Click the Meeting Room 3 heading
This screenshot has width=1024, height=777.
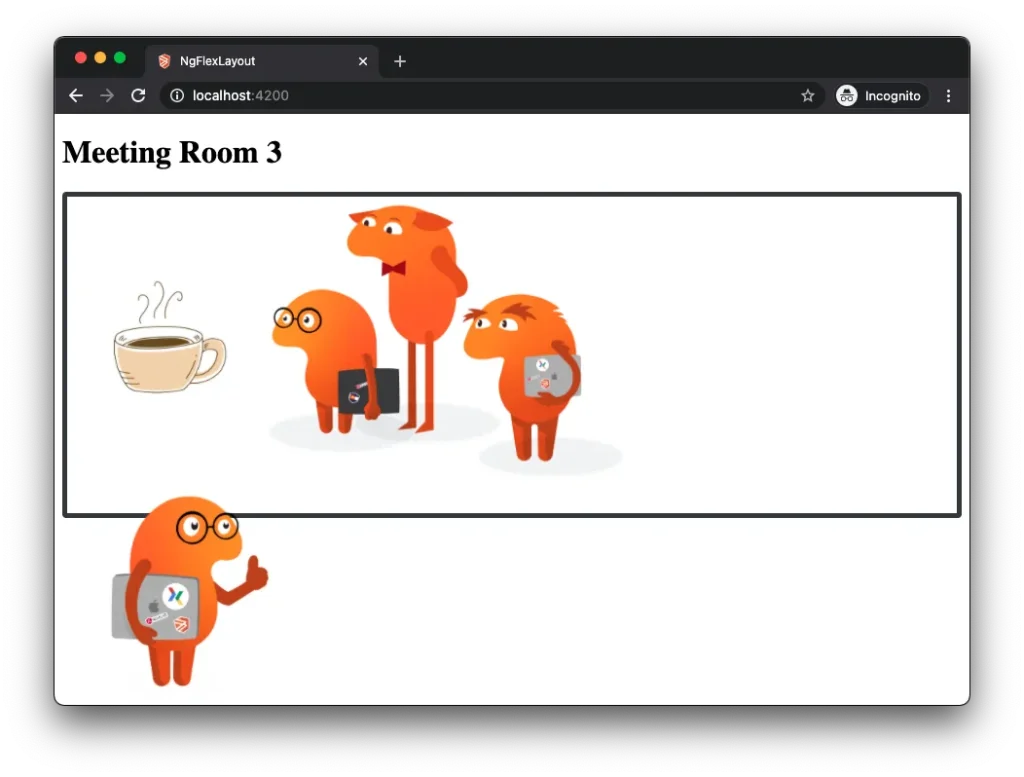click(x=172, y=153)
